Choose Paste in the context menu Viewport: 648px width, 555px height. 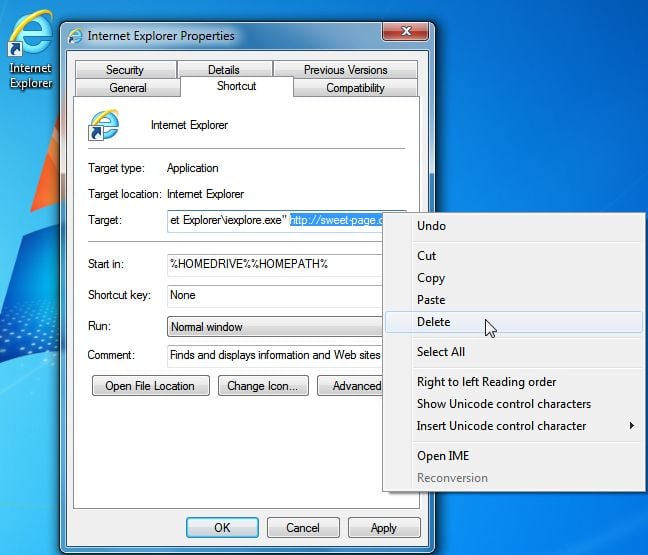(x=514, y=300)
